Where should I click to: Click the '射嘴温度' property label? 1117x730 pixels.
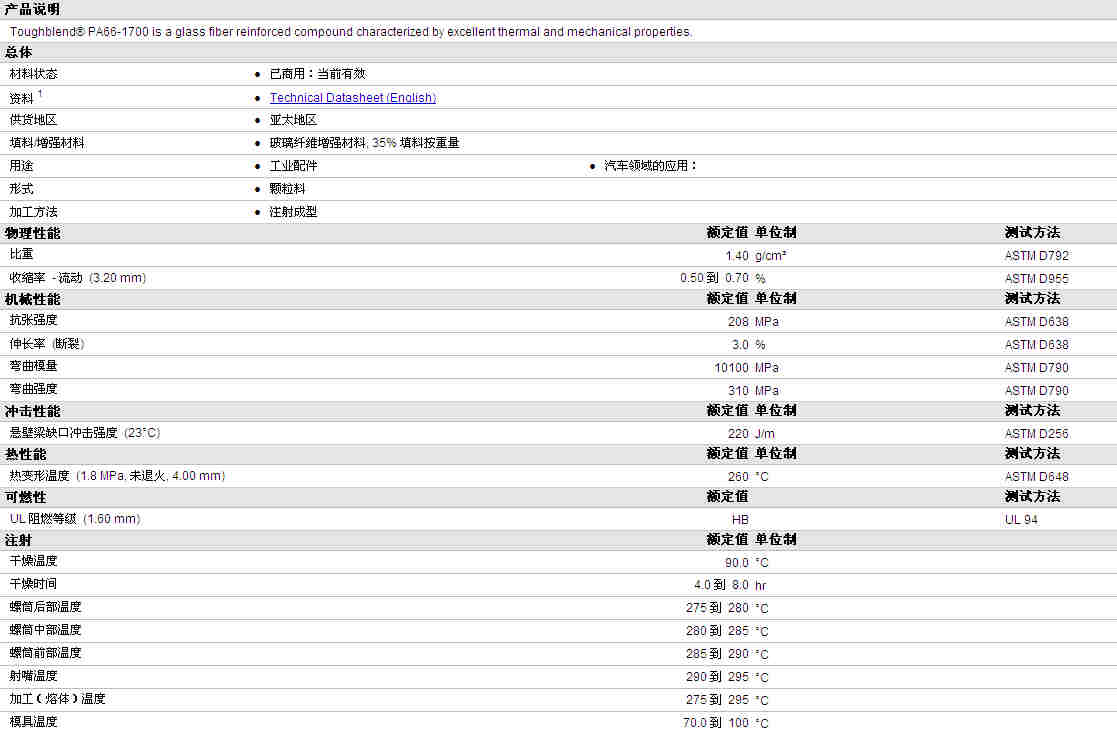33,676
